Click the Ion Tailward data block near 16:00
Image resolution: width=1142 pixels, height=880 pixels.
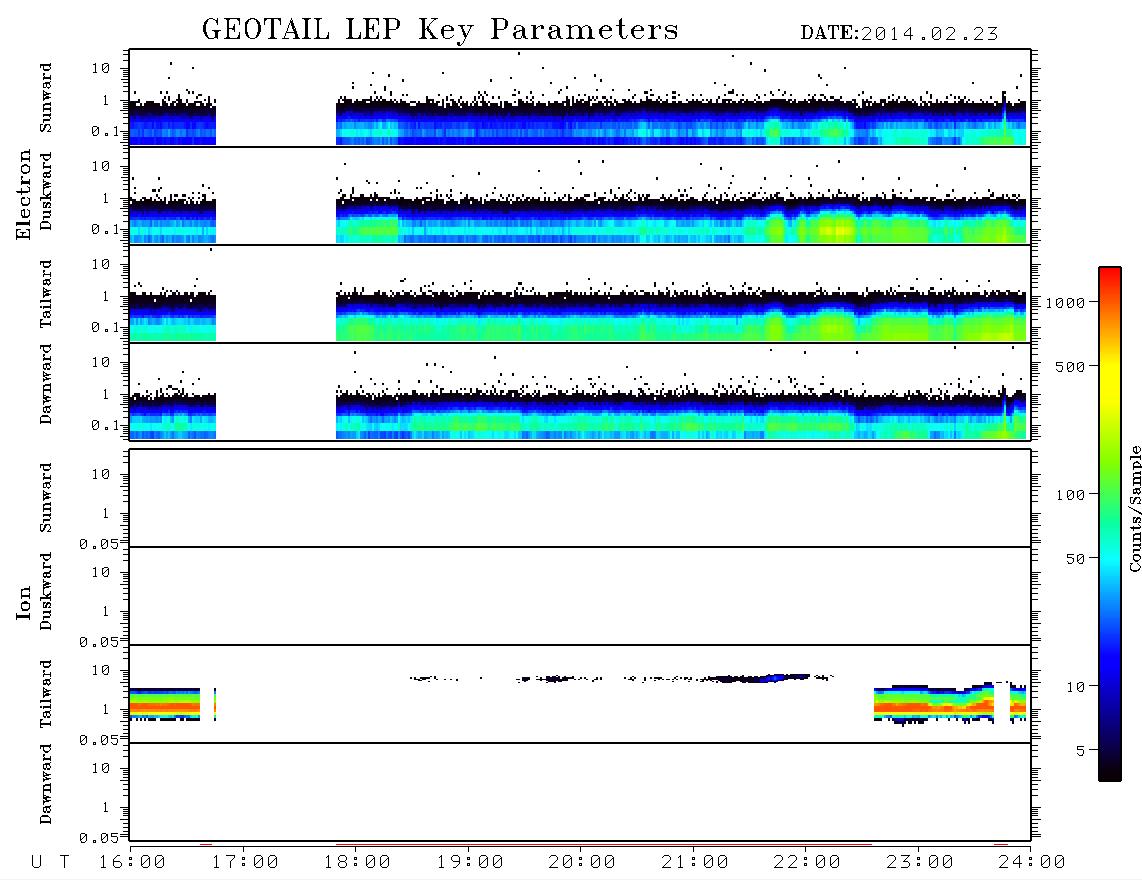(165, 704)
